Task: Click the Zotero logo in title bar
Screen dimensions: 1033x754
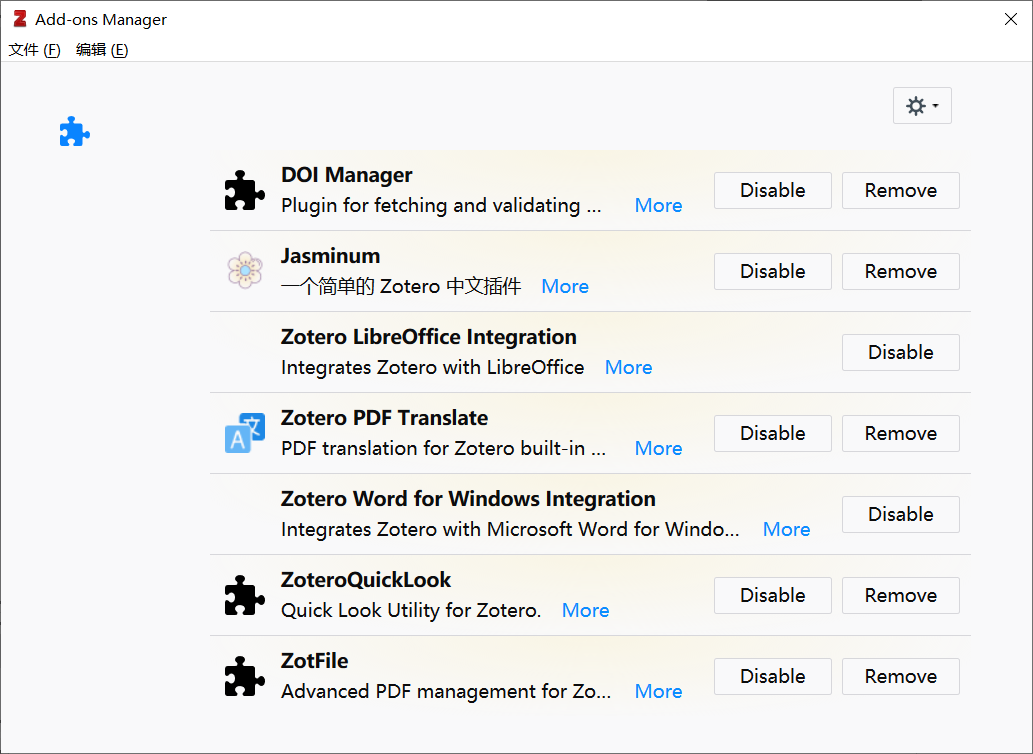Action: click(x=19, y=19)
